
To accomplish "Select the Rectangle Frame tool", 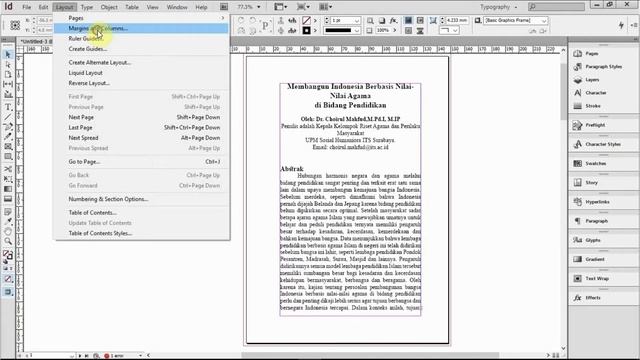I will coord(8,147).
